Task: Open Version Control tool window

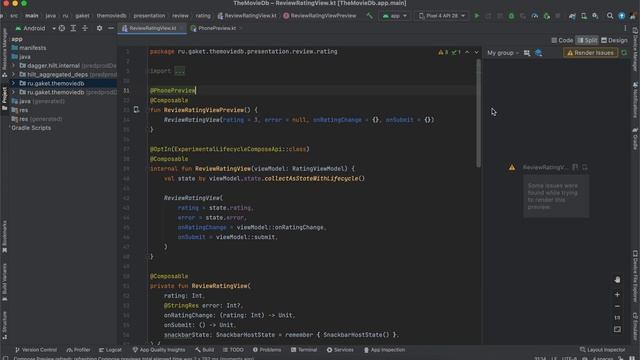Action: pyautogui.click(x=36, y=350)
